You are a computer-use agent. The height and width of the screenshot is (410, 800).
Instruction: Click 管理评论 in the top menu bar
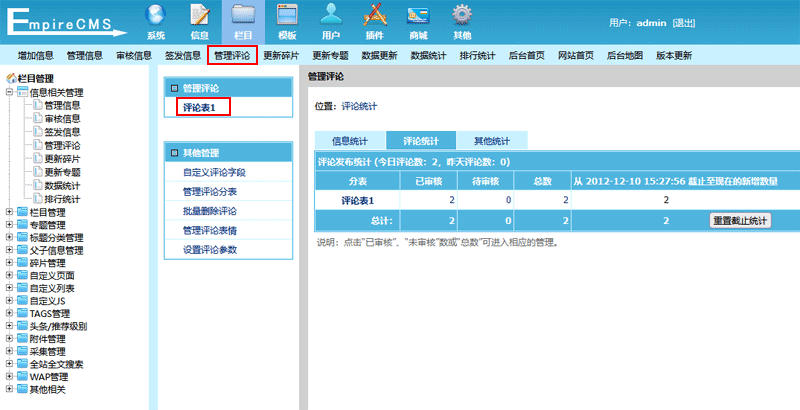[232, 55]
